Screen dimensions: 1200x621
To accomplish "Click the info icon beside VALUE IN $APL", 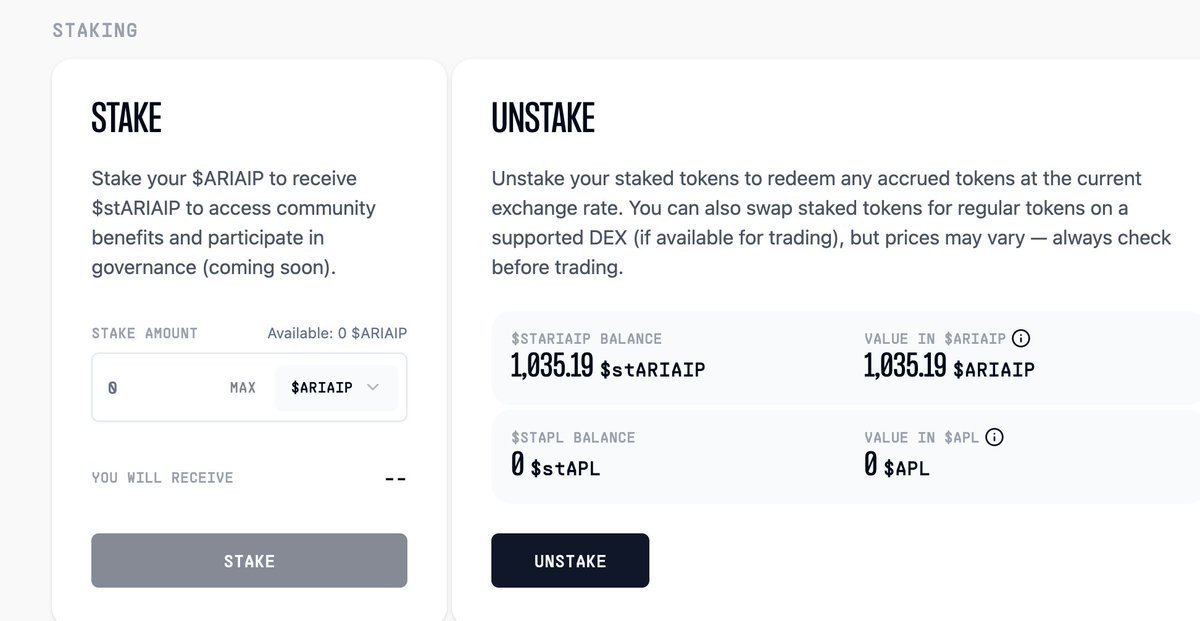I will point(994,437).
